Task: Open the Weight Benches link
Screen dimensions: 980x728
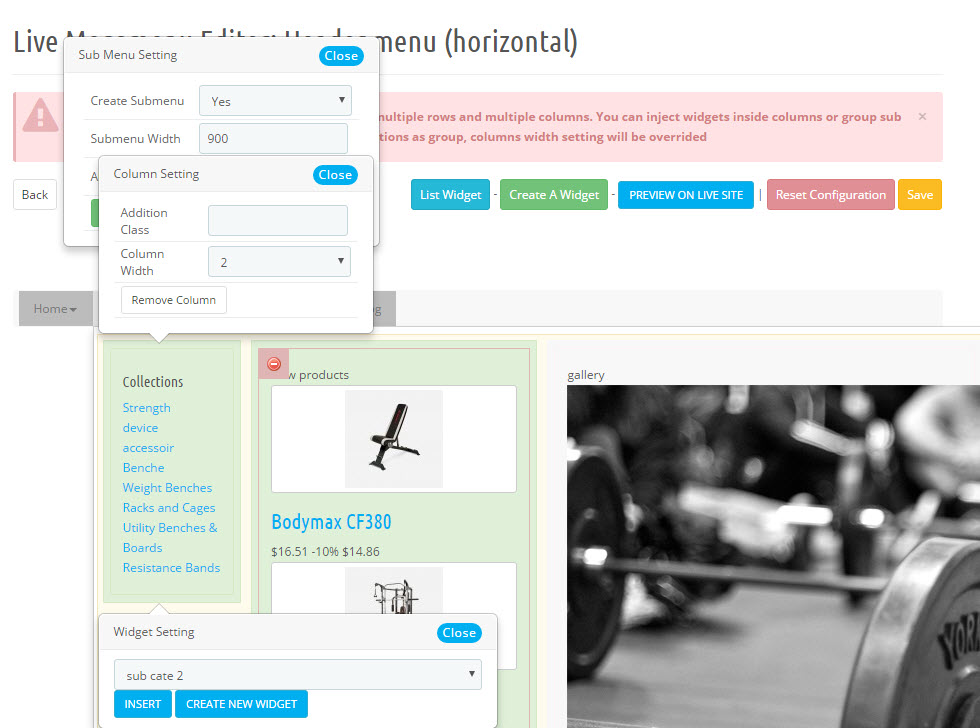Action: click(x=167, y=487)
